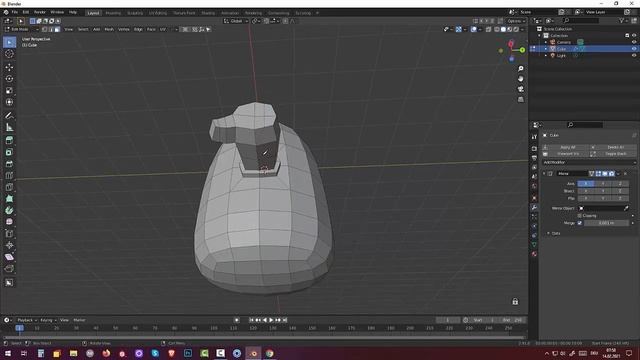Screen dimensions: 640x360
Task: Toggle mirror Bisect X button
Action: click(x=586, y=191)
